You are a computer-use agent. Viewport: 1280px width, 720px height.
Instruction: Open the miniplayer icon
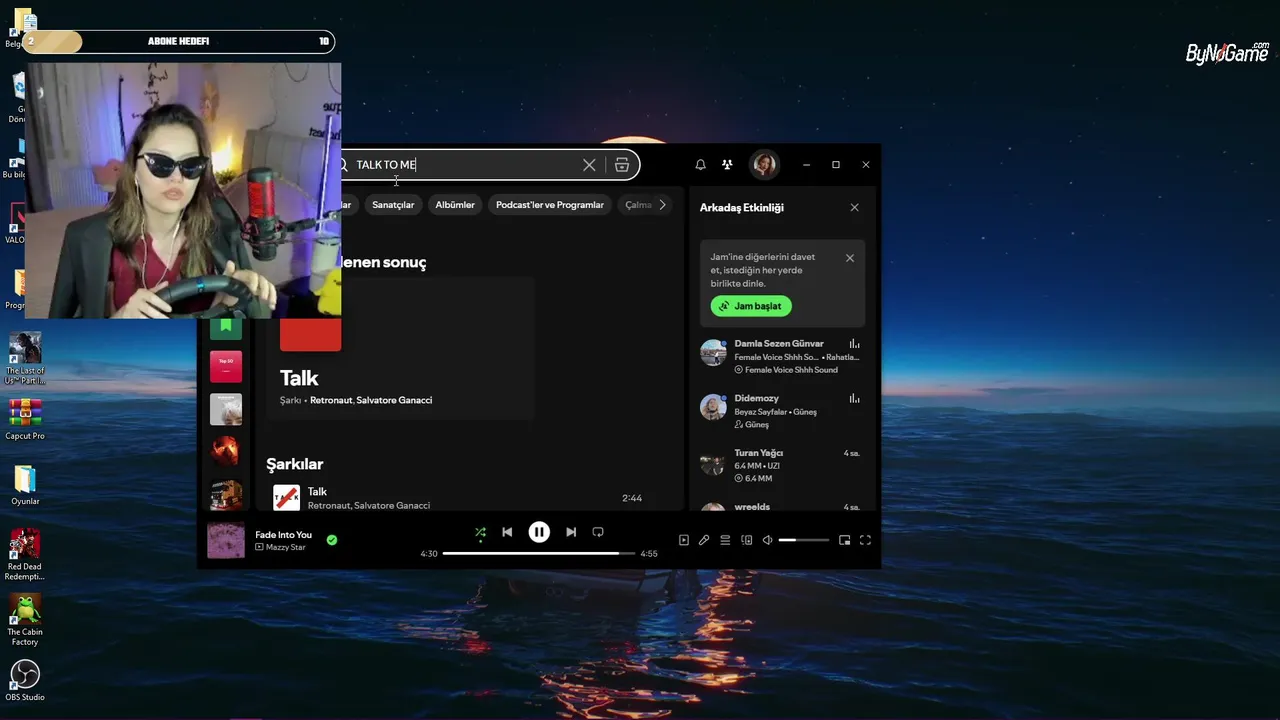click(x=845, y=540)
